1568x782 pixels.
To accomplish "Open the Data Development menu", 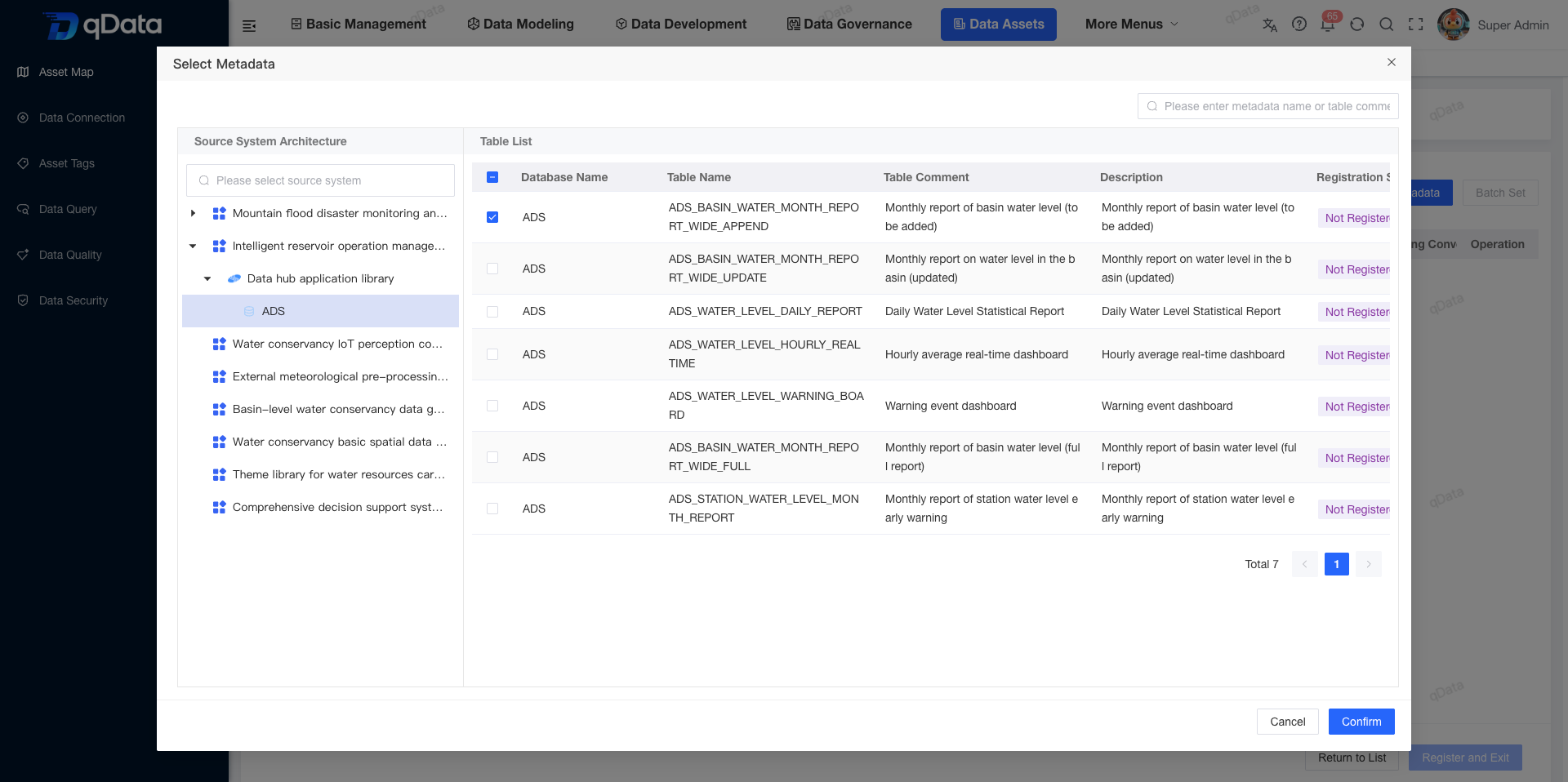I will 681,24.
